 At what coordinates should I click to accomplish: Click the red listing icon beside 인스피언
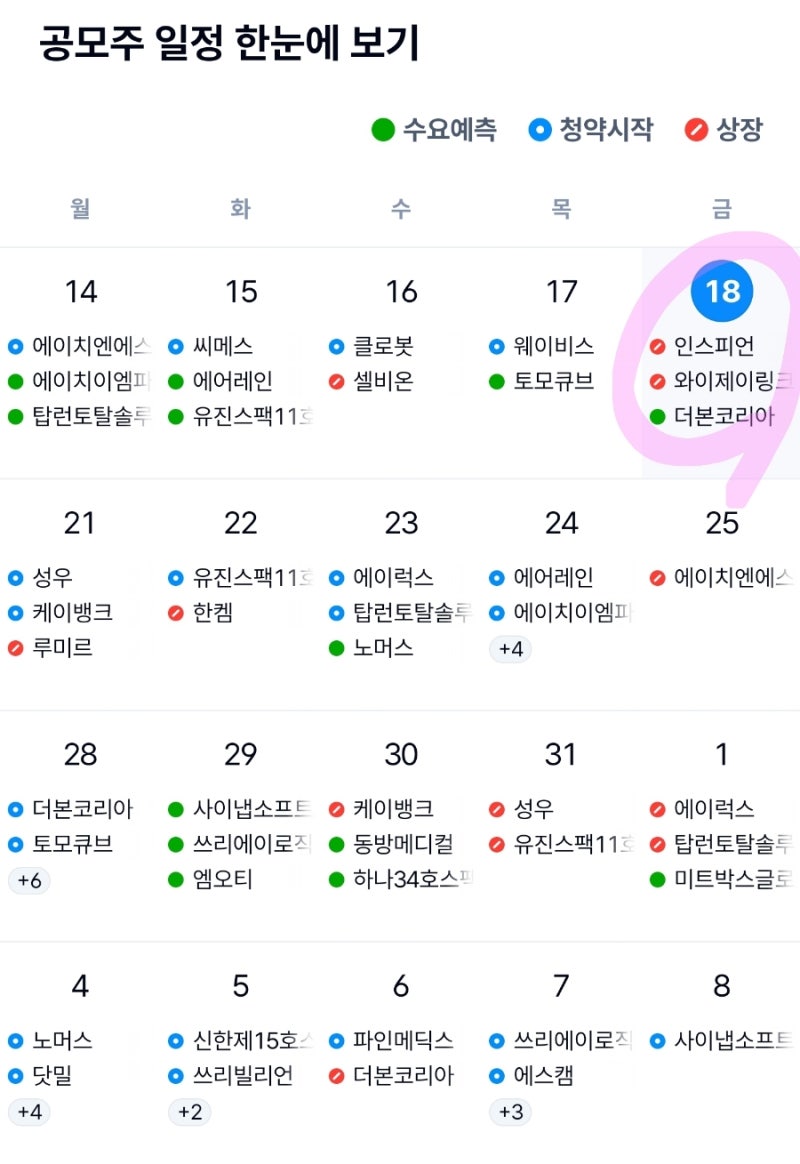point(655,347)
